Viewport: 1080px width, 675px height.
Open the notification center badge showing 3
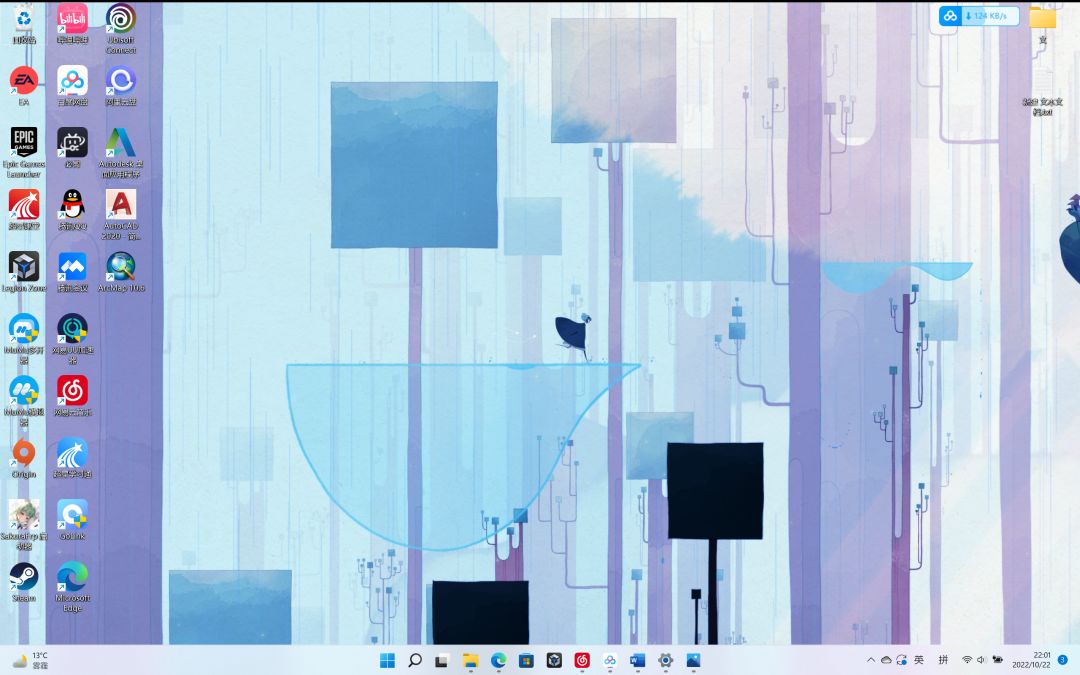[x=1063, y=660]
